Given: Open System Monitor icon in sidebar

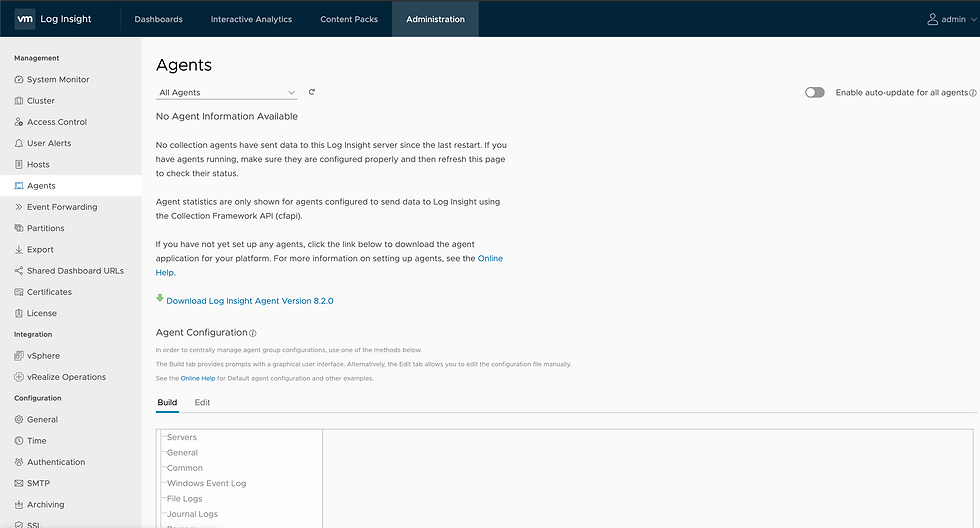Looking at the screenshot, I should pos(19,79).
